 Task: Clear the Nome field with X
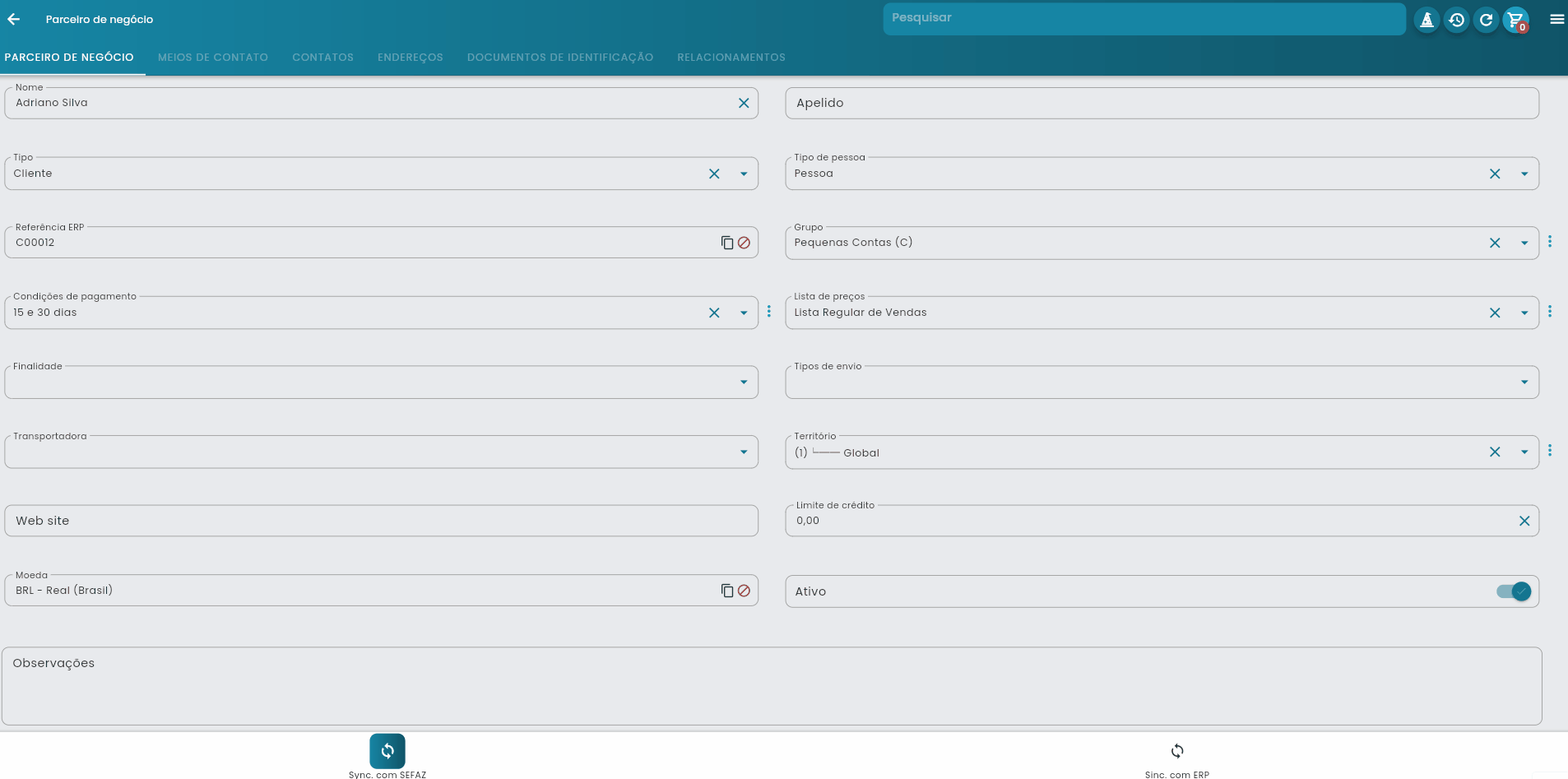(x=744, y=103)
